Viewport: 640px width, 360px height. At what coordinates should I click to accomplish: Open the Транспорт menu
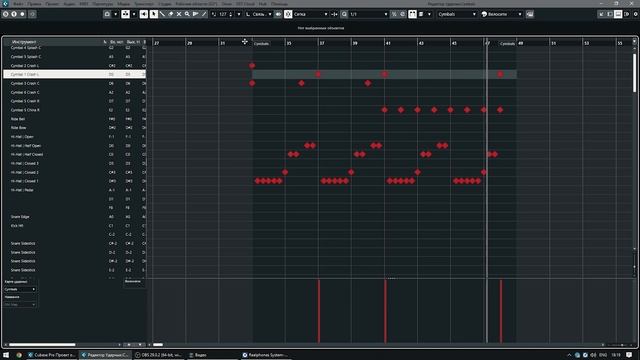[x=144, y=4]
